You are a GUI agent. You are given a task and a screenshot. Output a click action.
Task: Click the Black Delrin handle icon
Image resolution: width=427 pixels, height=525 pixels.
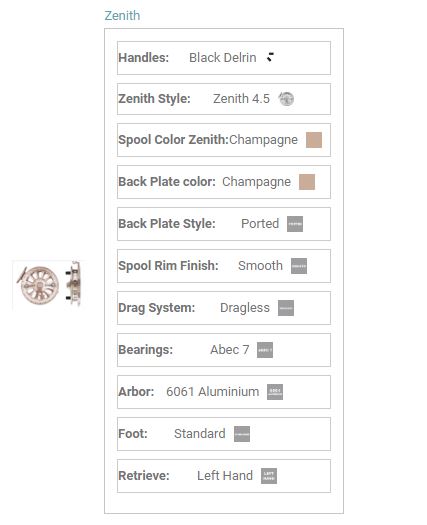(271, 58)
